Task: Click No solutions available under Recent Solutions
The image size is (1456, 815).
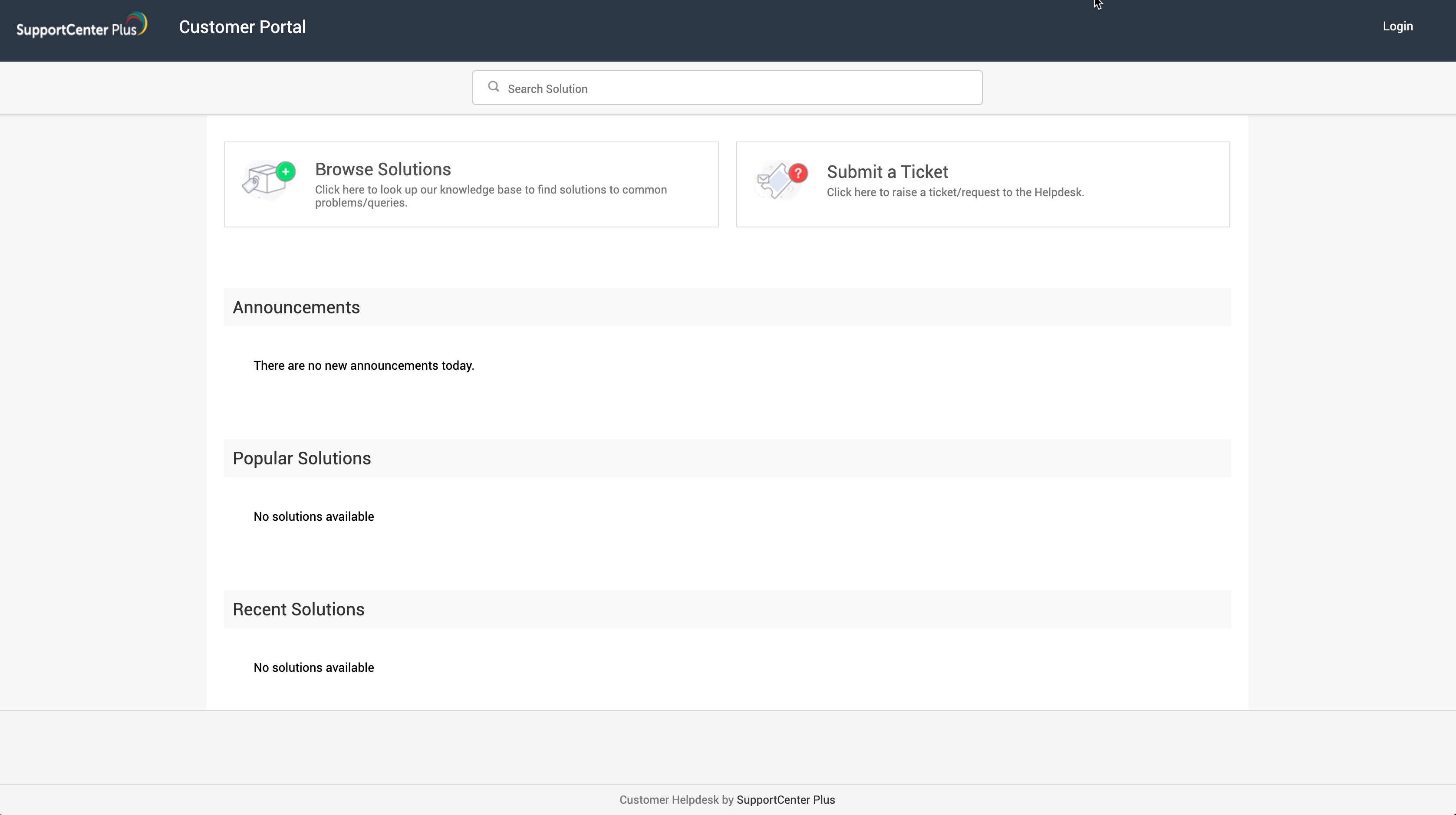Action: [x=313, y=667]
